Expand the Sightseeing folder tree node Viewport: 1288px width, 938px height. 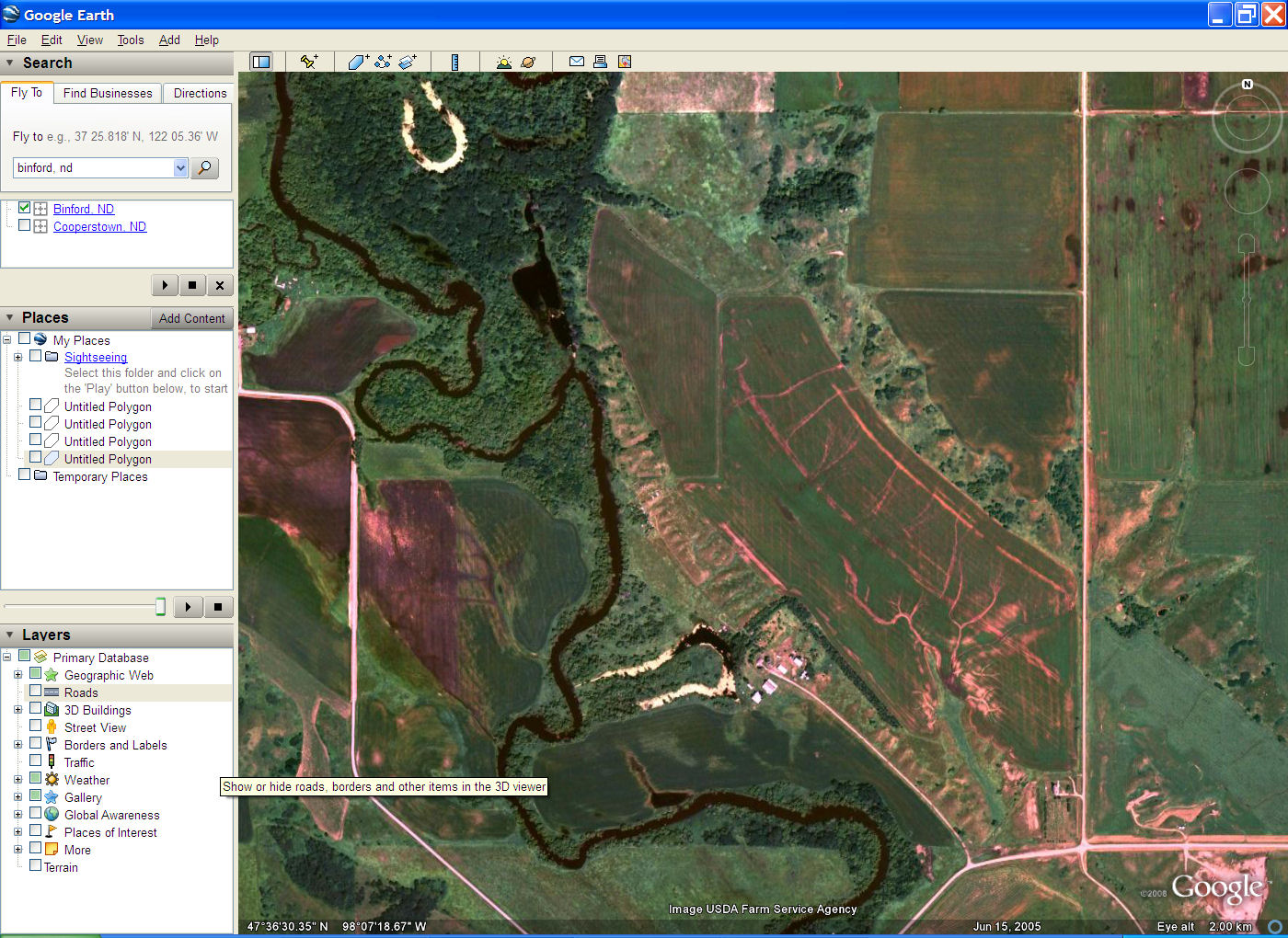(17, 357)
